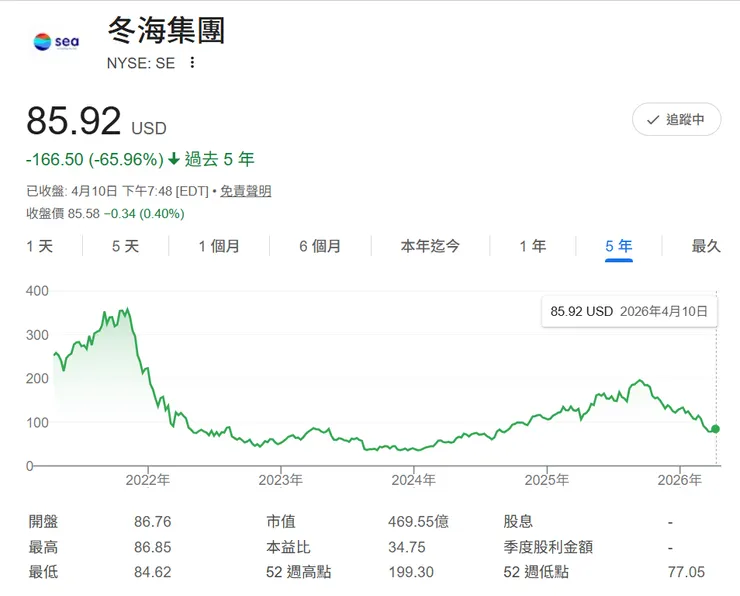Click the 季度股利金額 label
The width and height of the screenshot is (740, 596).
pos(548,547)
